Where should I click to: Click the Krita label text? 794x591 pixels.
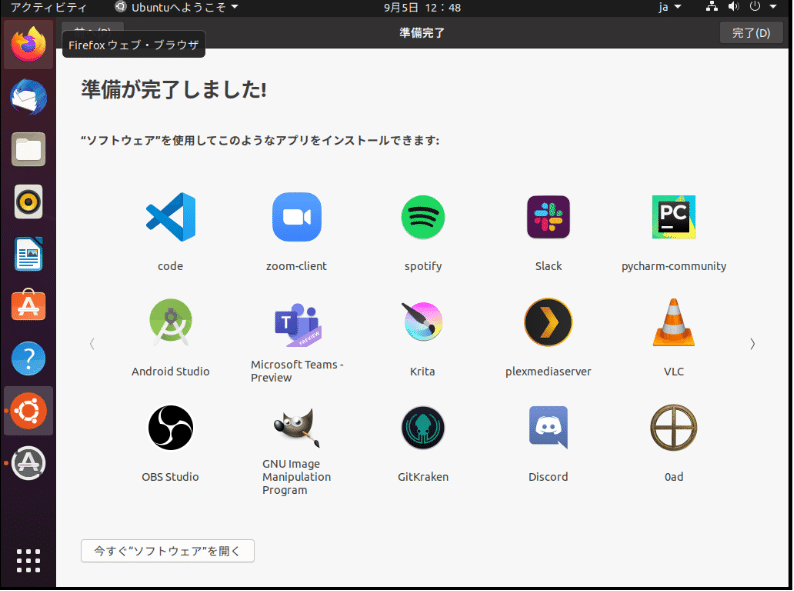(422, 371)
